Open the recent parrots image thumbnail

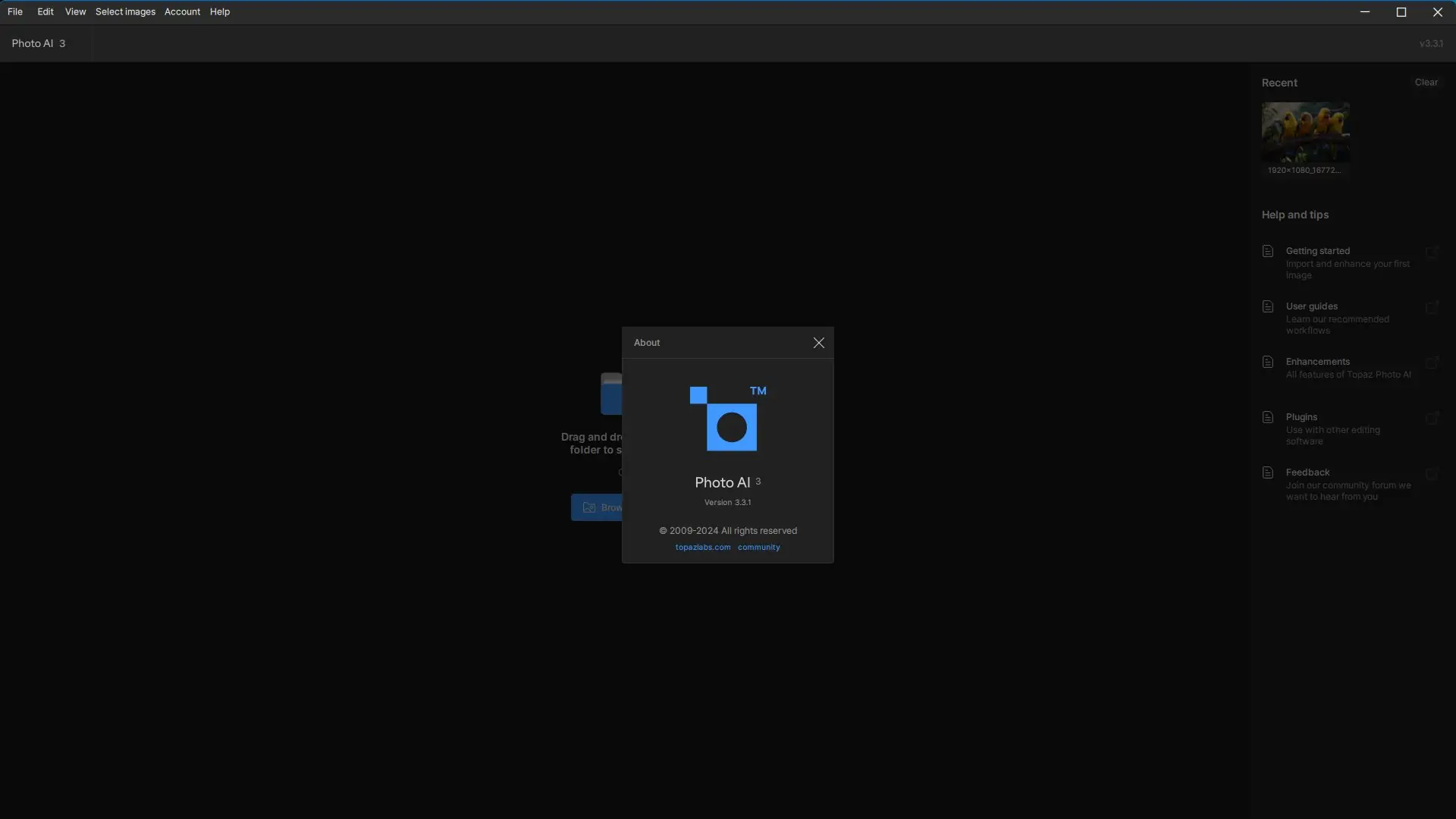[x=1305, y=132]
